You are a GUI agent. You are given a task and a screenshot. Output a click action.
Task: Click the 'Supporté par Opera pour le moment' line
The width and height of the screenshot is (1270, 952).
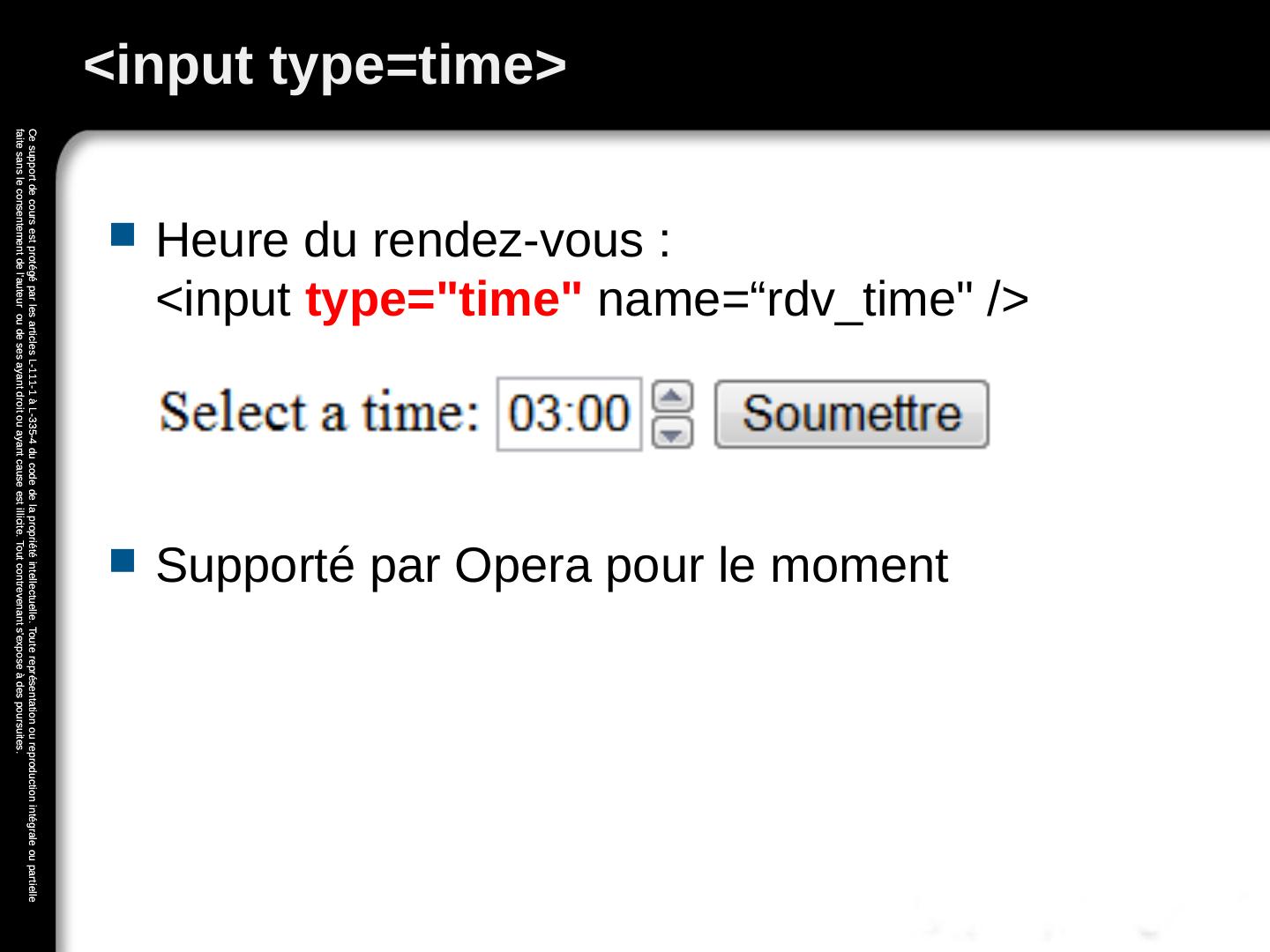551,565
